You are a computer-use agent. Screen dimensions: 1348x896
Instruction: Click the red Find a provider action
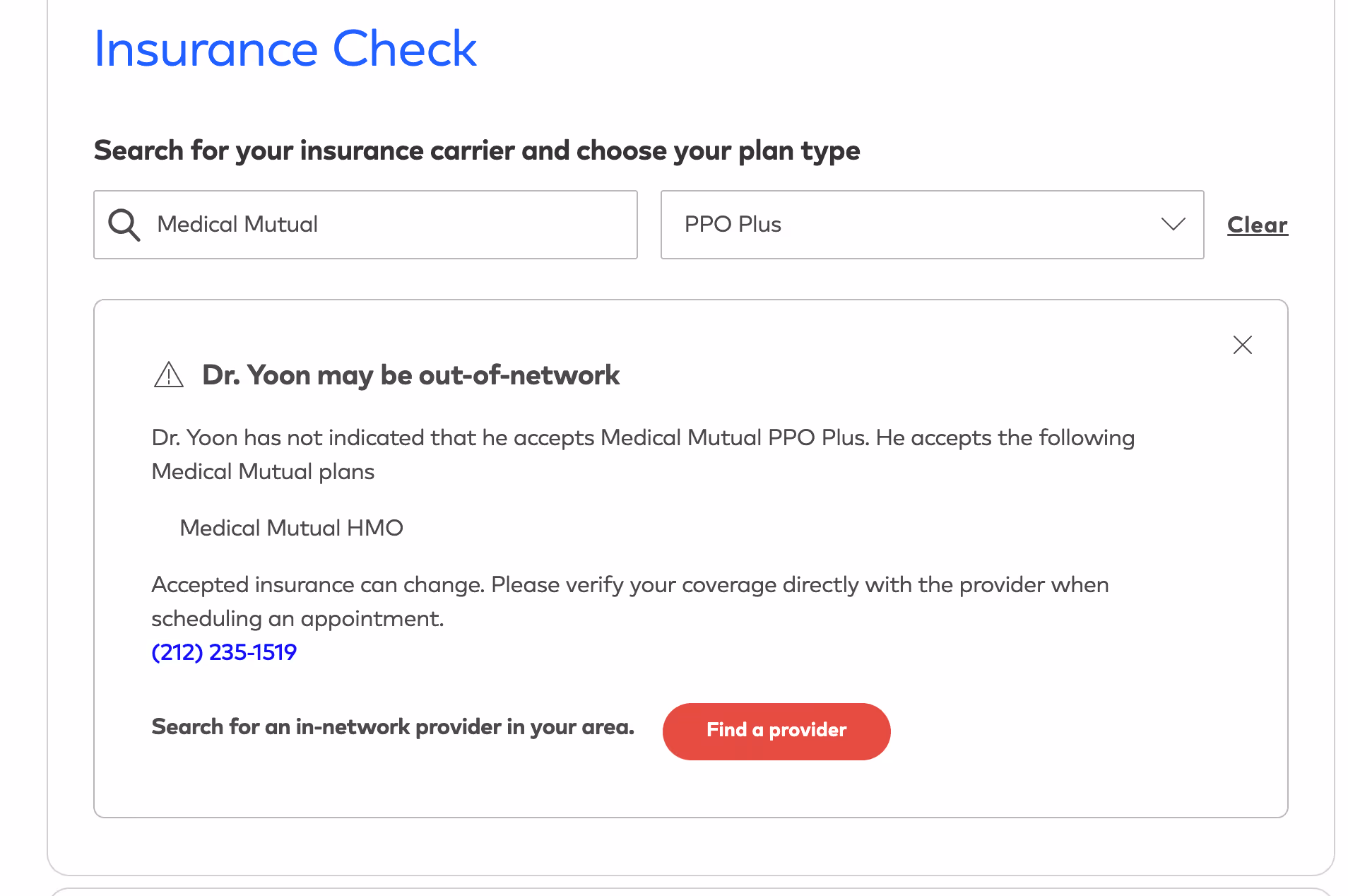pyautogui.click(x=776, y=731)
